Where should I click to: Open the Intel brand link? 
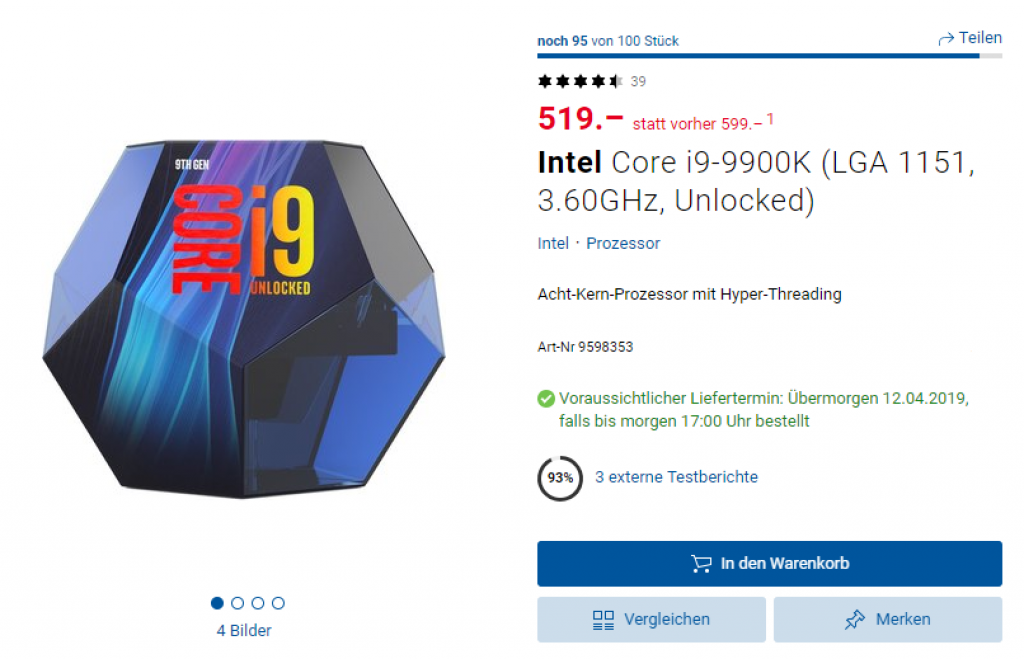pyautogui.click(x=553, y=243)
